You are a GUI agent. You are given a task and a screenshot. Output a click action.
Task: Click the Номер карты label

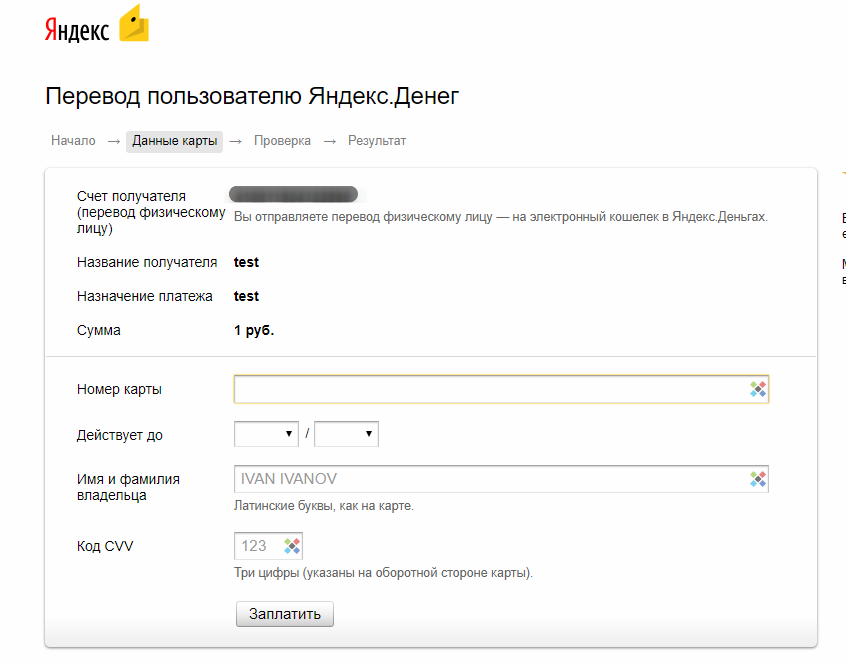(x=119, y=389)
